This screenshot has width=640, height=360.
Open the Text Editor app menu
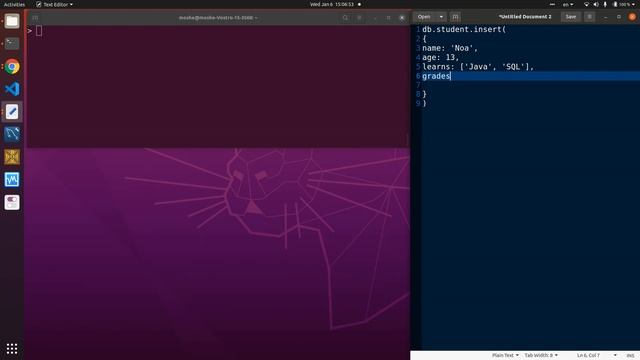[x=54, y=4]
